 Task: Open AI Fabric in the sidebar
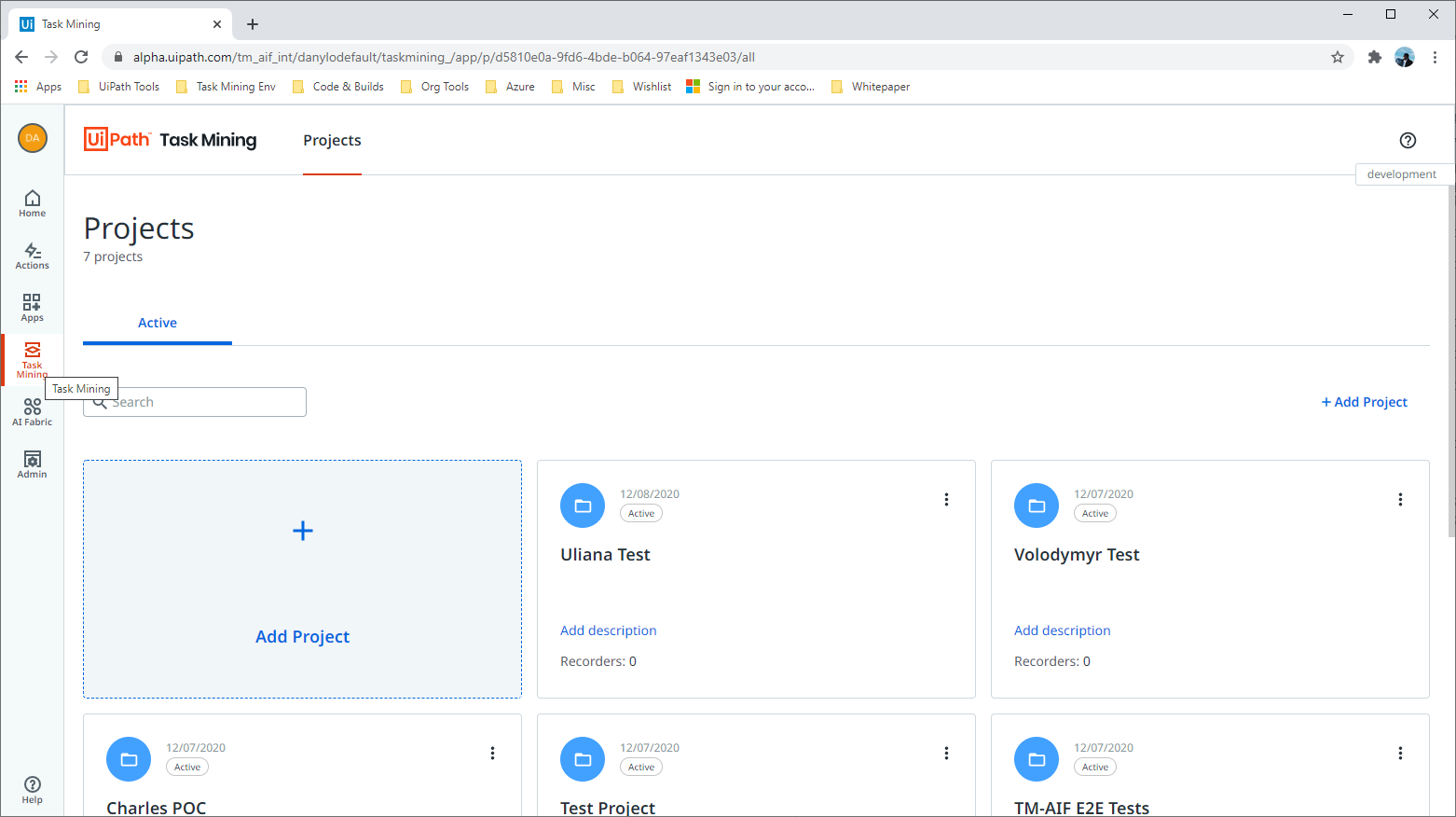click(32, 412)
